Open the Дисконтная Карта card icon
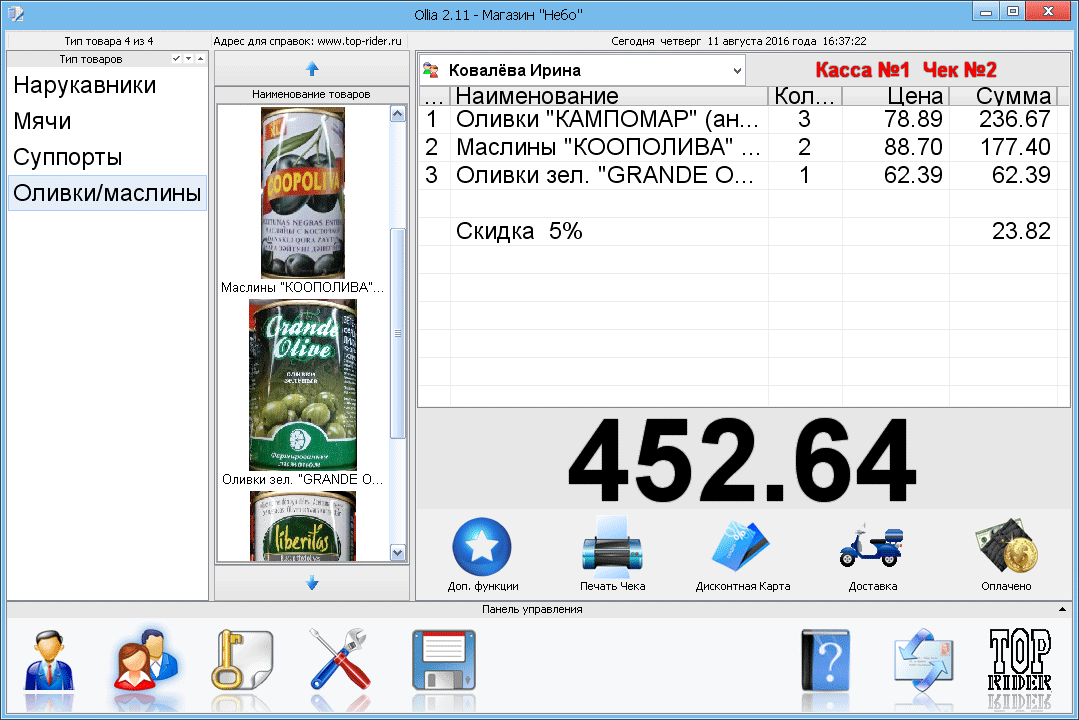The image size is (1079, 720). point(742,547)
